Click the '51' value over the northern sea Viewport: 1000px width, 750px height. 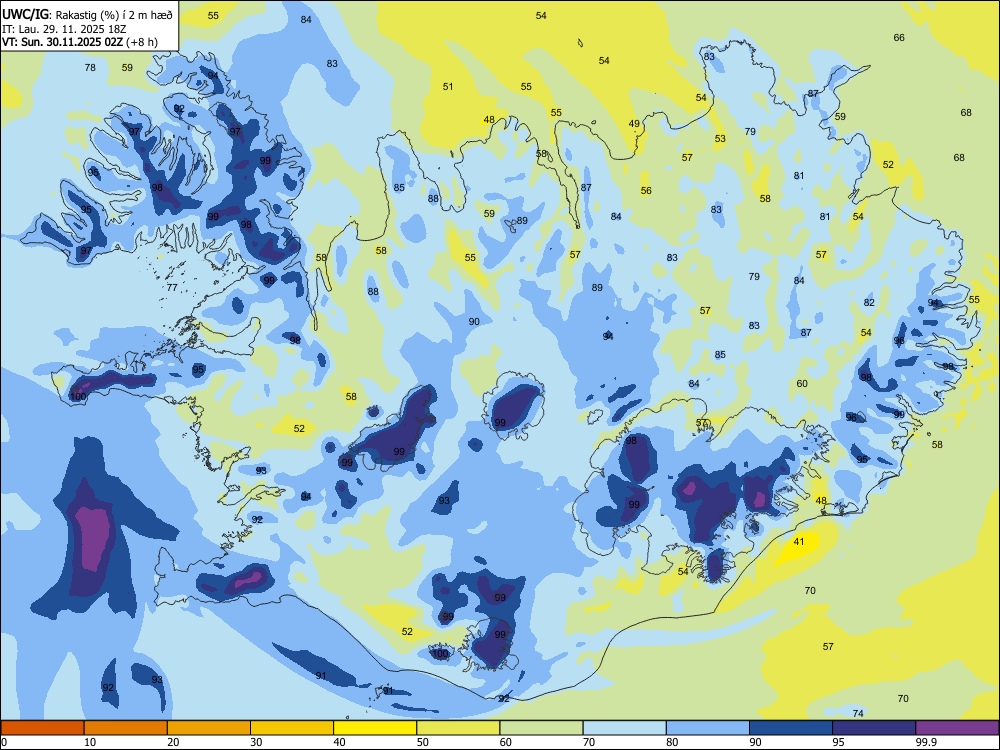pyautogui.click(x=448, y=86)
